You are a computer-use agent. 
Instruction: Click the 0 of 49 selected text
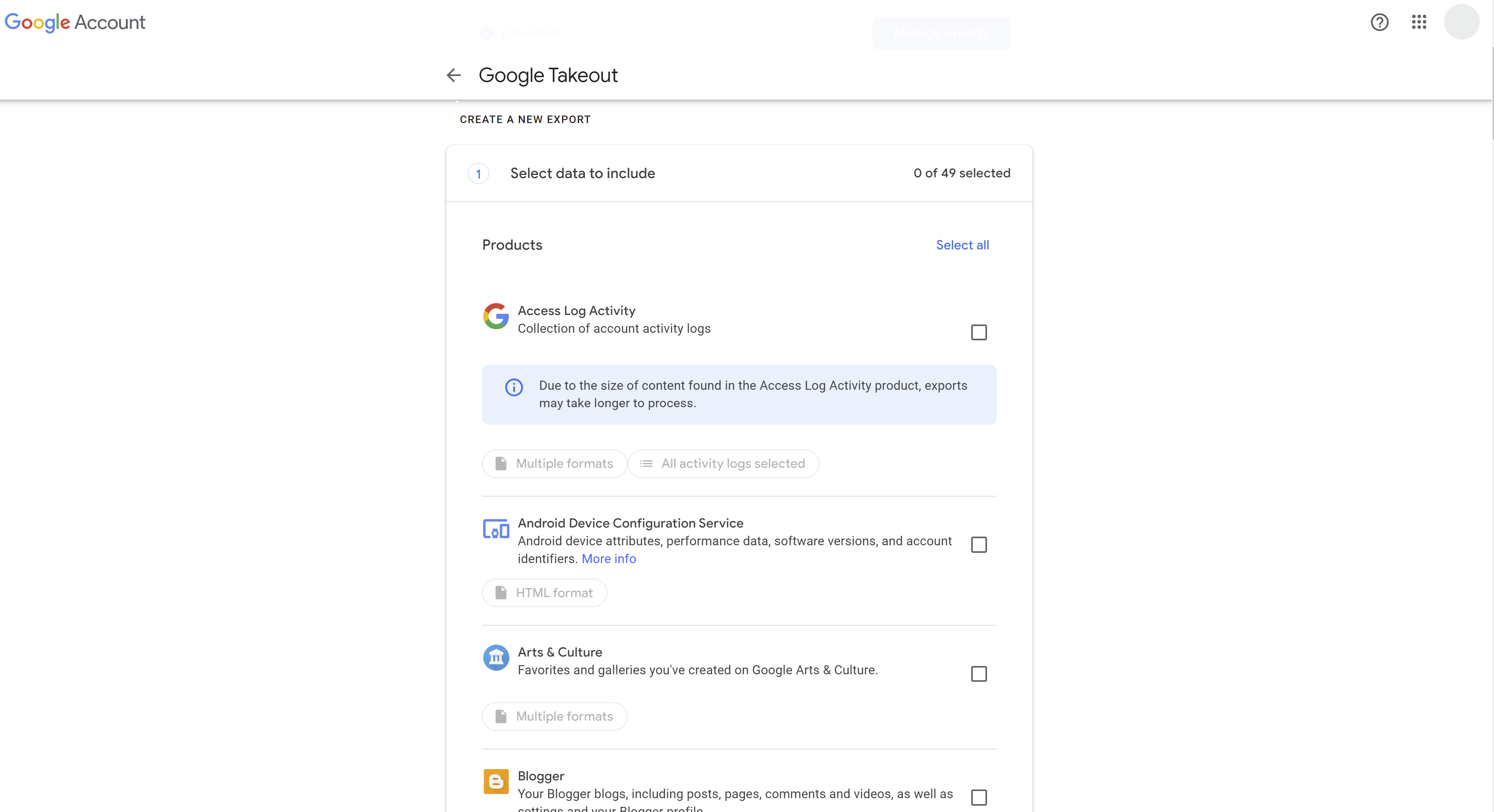(x=962, y=173)
